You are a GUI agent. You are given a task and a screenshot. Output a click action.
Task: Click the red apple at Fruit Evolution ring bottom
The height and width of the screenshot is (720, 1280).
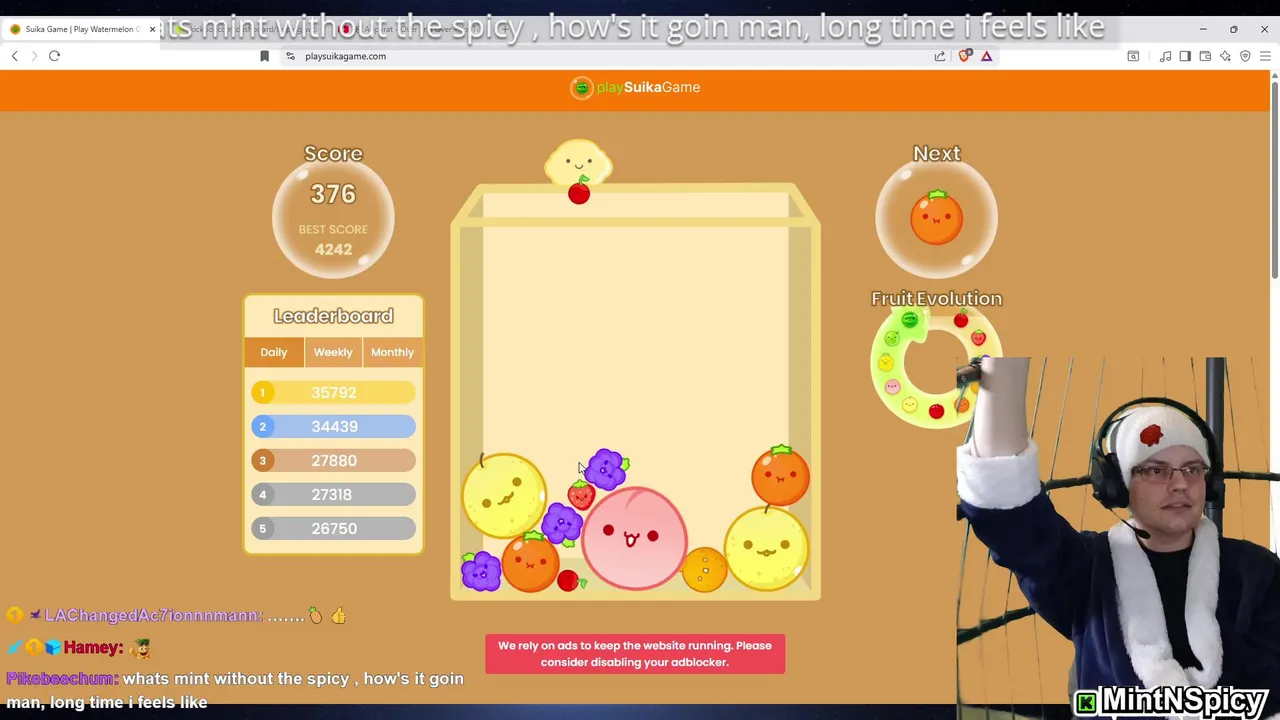tap(936, 411)
